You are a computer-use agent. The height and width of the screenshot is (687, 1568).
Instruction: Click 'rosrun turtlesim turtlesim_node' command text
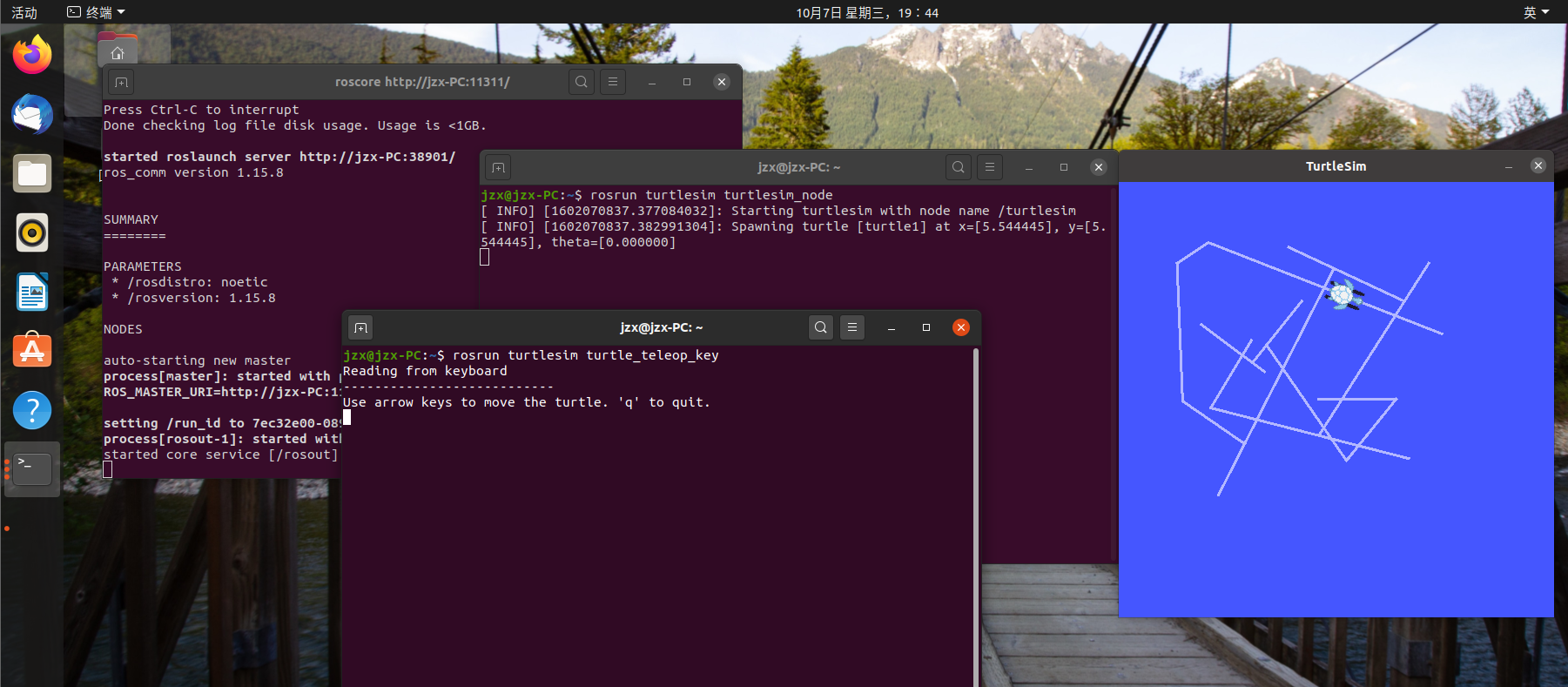pos(711,195)
